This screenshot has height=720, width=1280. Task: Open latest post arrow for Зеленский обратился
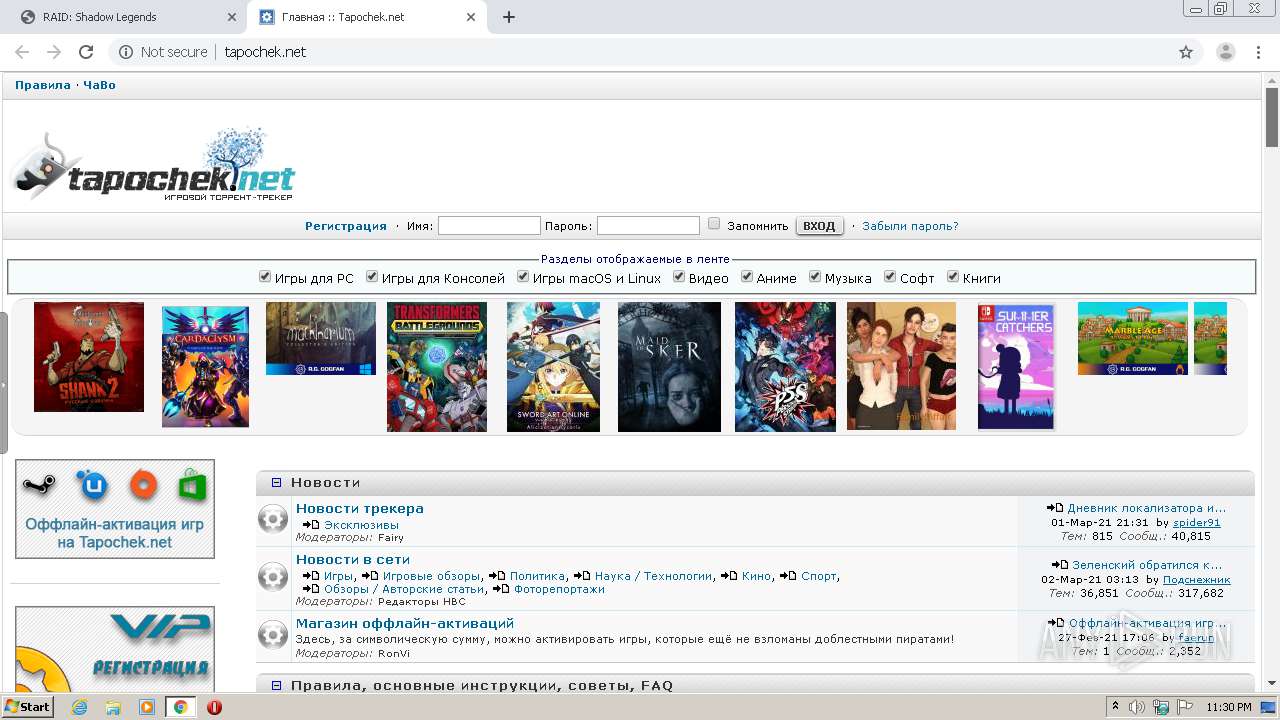point(1059,565)
